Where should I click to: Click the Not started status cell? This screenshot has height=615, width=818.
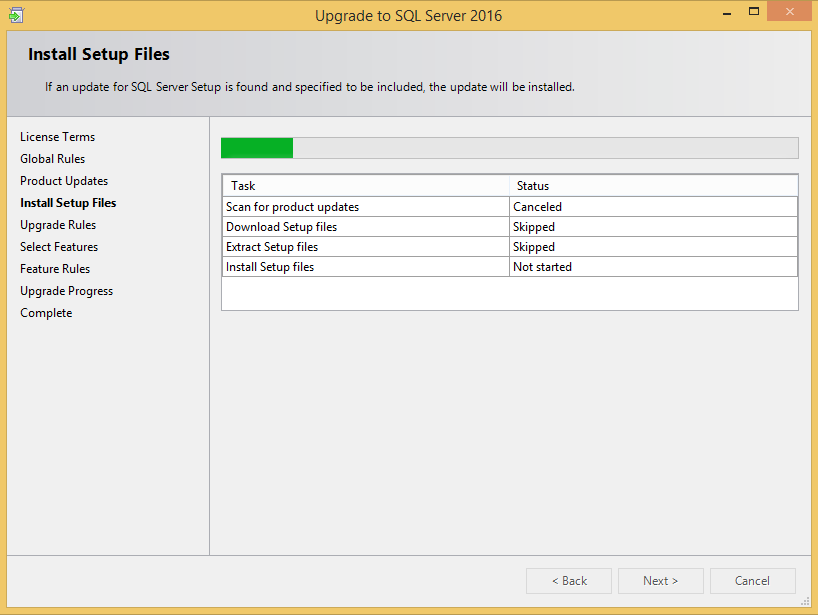tap(653, 267)
